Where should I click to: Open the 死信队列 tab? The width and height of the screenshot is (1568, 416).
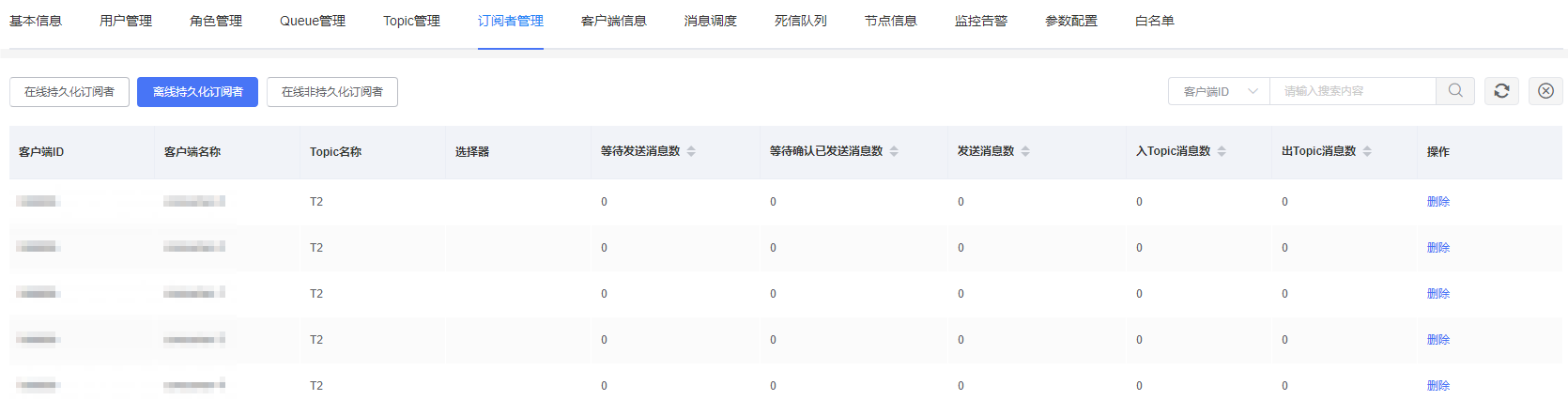[800, 21]
